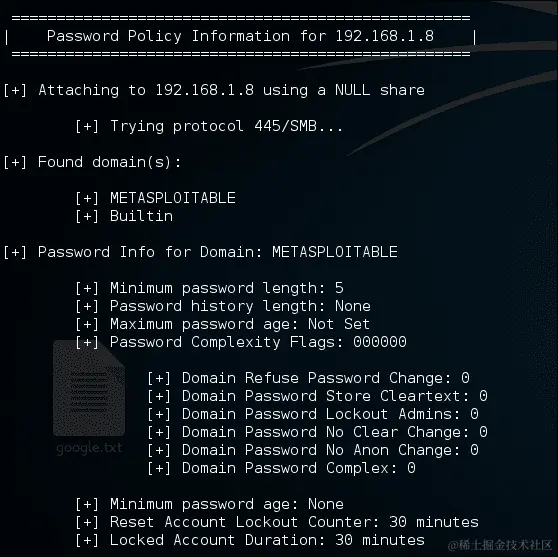Click the 'Domain Refuse Password Change' line
558x557 pixels.
pos(309,378)
